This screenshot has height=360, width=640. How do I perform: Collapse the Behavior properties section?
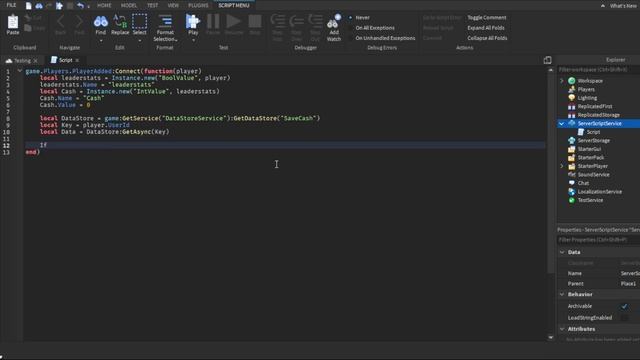point(562,294)
